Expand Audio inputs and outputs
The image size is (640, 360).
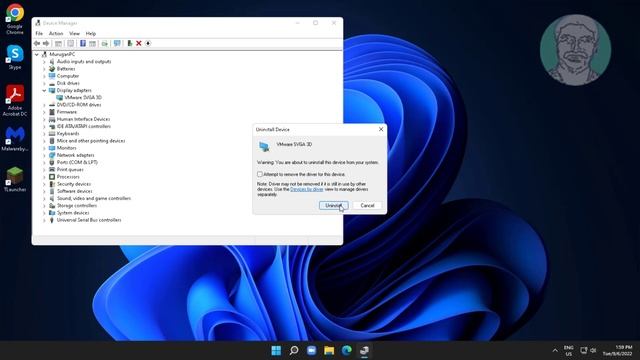coord(44,62)
